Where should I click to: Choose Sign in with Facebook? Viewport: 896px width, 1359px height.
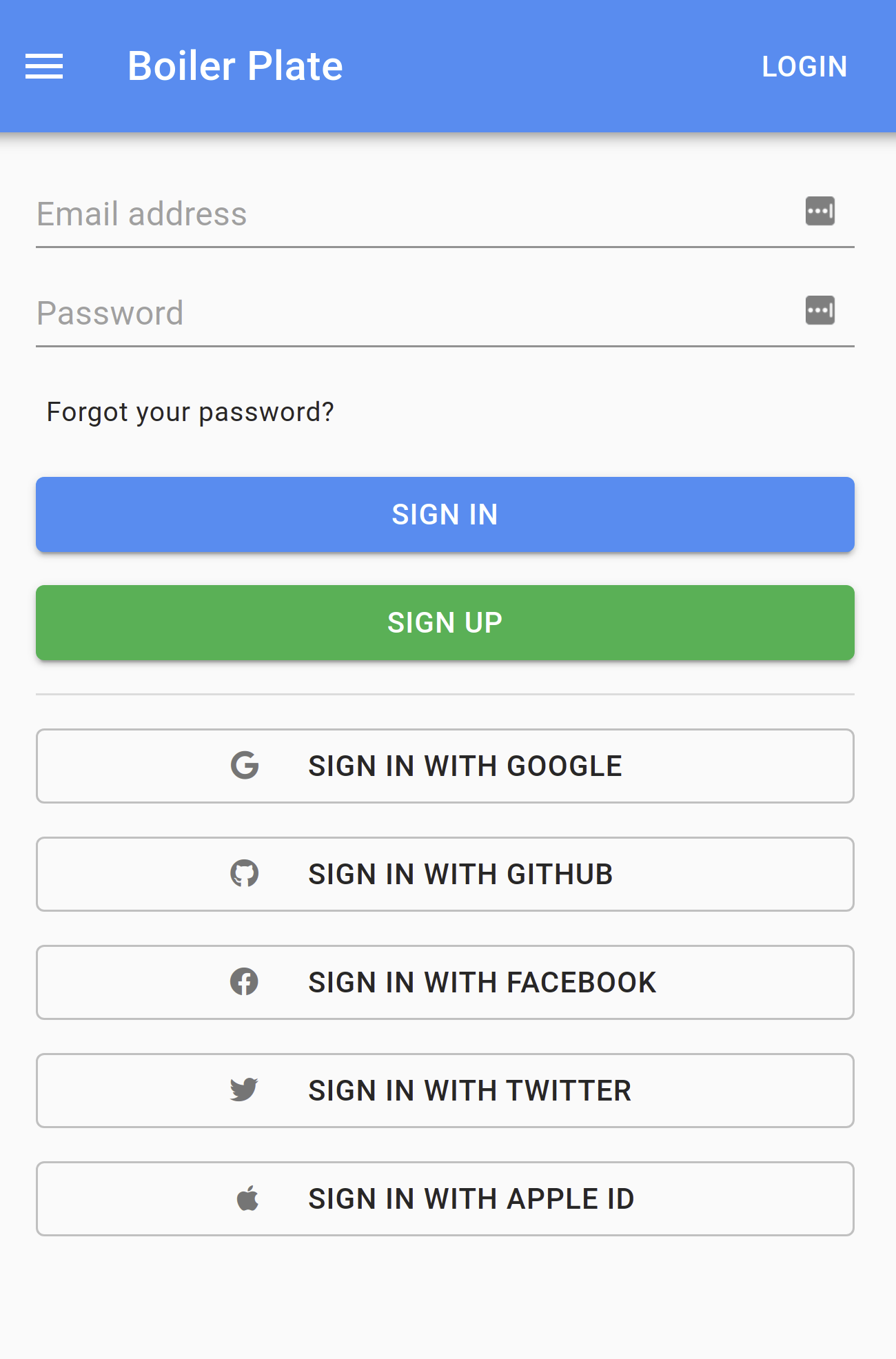[x=482, y=983]
